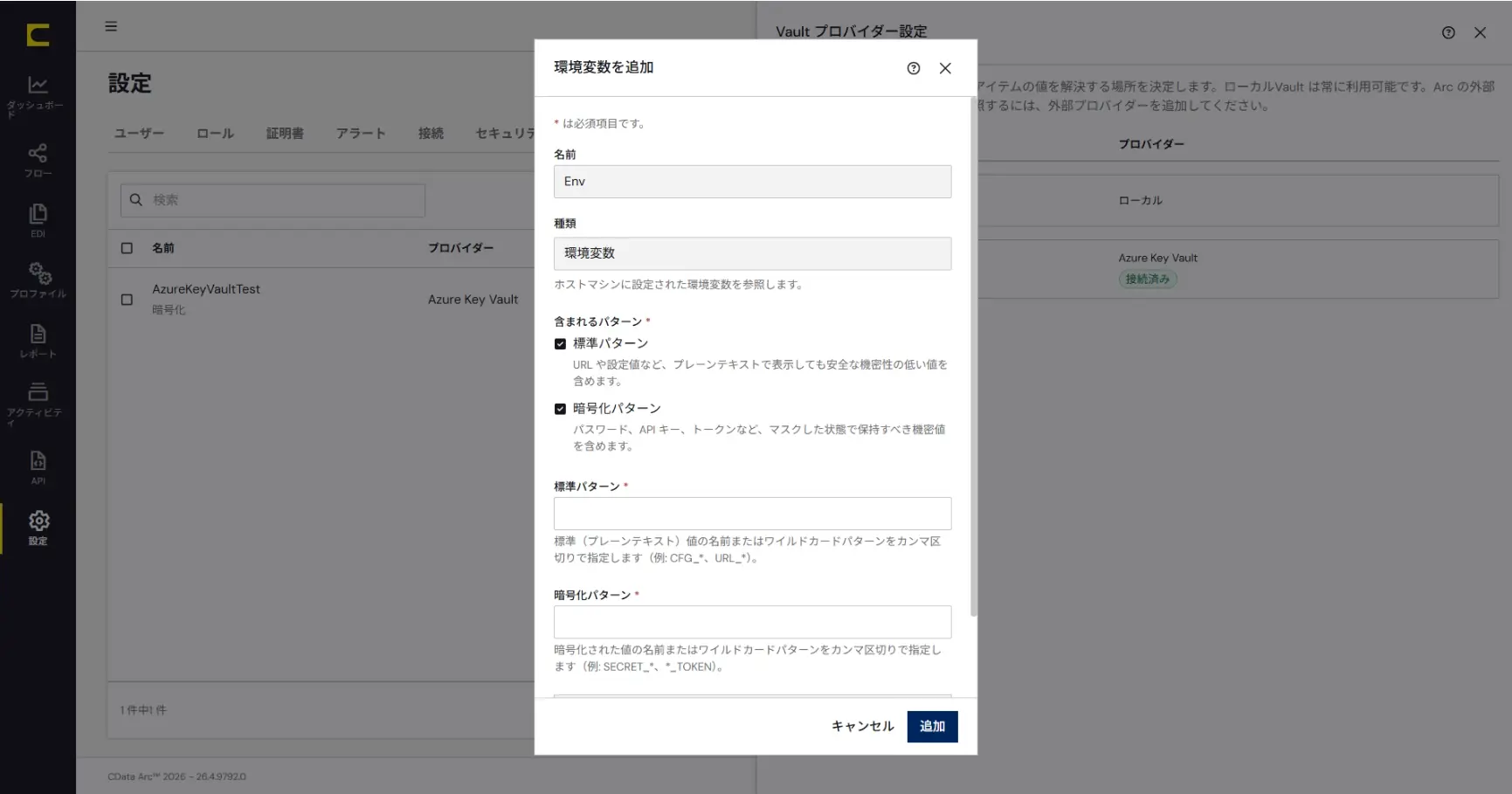This screenshot has height=794, width=1512.
Task: Toggle the select-all checkbox in the table header
Action: (x=127, y=248)
